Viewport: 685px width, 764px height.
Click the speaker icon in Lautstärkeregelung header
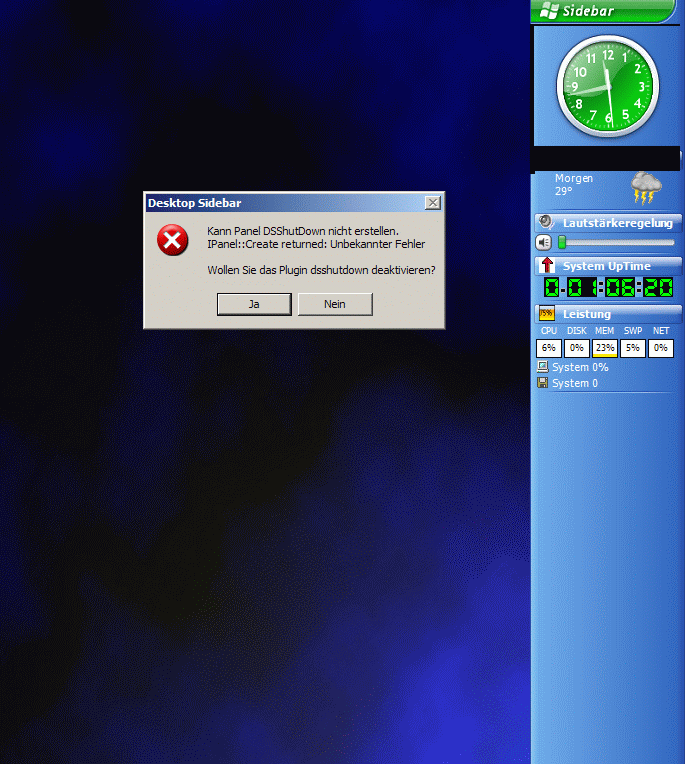pos(546,222)
